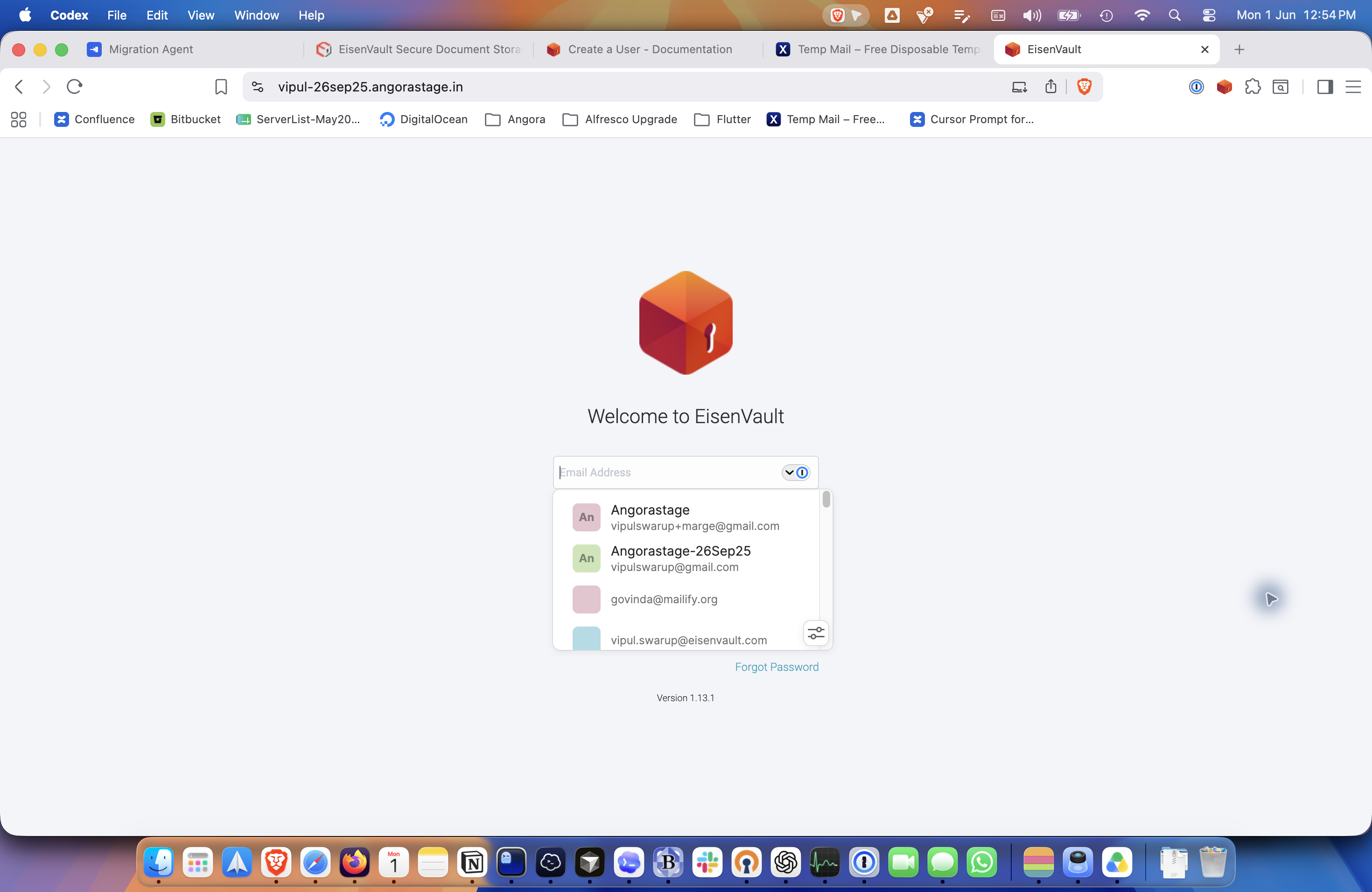Open the 1Password dropdown in Email field
1372x892 pixels.
coord(796,473)
